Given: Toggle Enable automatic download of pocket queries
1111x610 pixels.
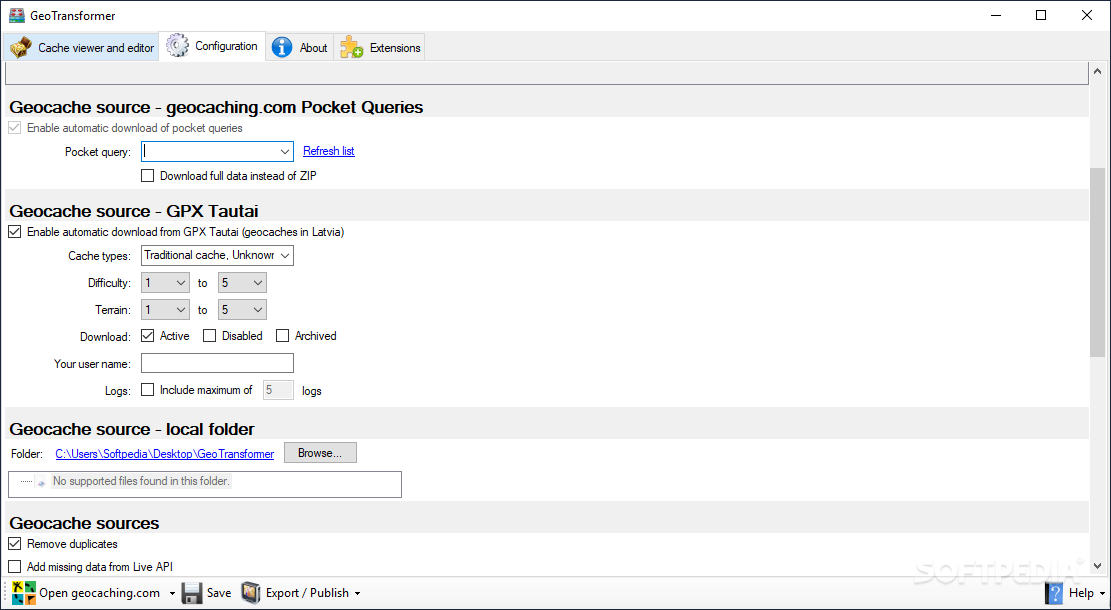Looking at the screenshot, I should point(14,128).
